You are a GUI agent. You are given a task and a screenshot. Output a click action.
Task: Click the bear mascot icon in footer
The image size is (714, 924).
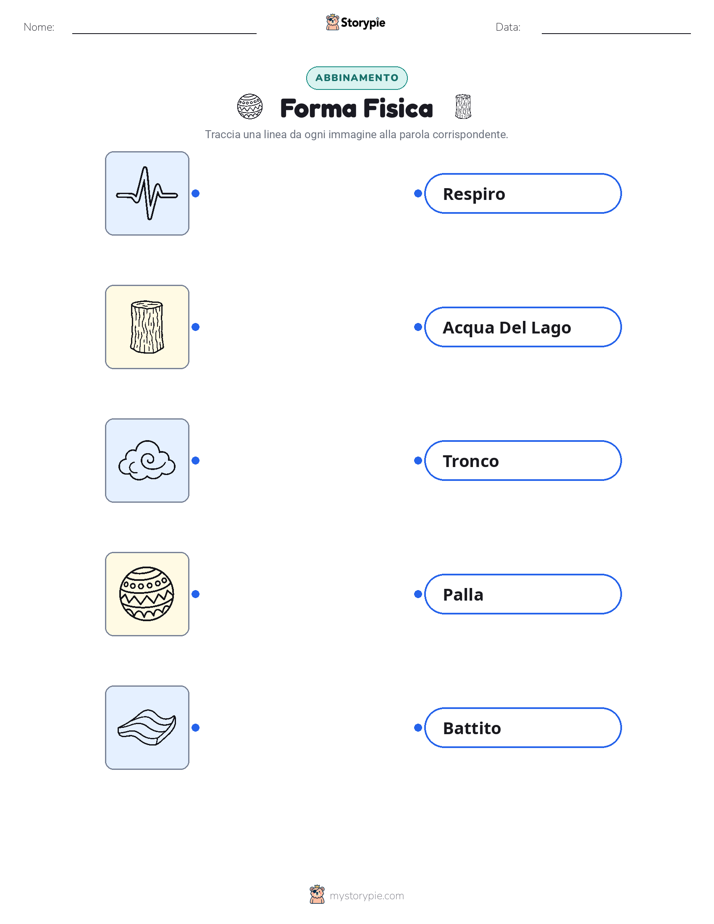coord(317,895)
